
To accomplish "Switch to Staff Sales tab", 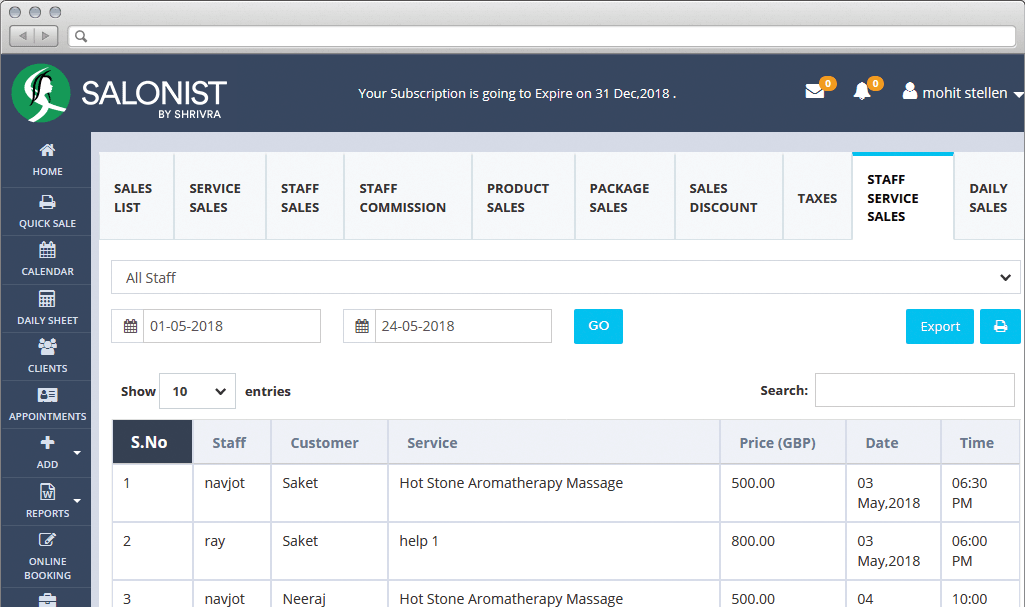I will [305, 197].
